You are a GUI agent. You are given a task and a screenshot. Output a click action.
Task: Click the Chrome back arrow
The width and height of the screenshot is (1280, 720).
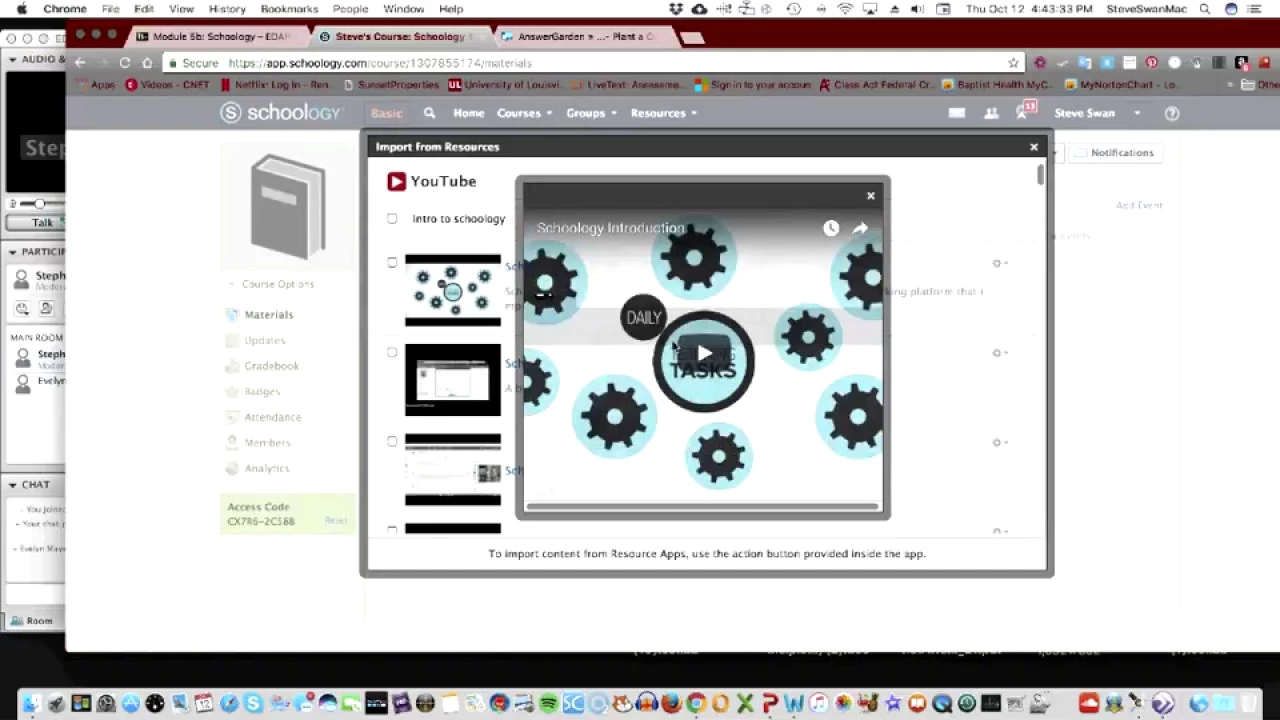point(80,62)
